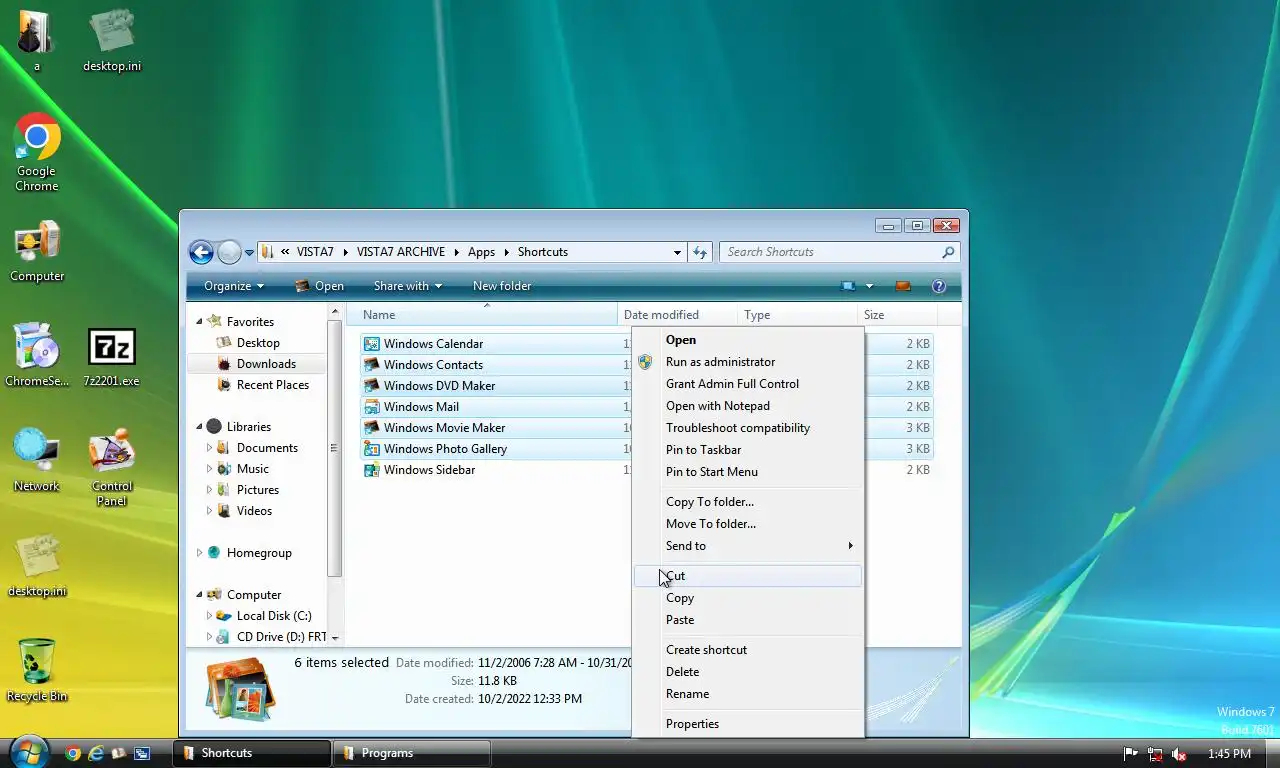
Task: Launch Chrome from the taskbar quick launch
Action: point(72,753)
